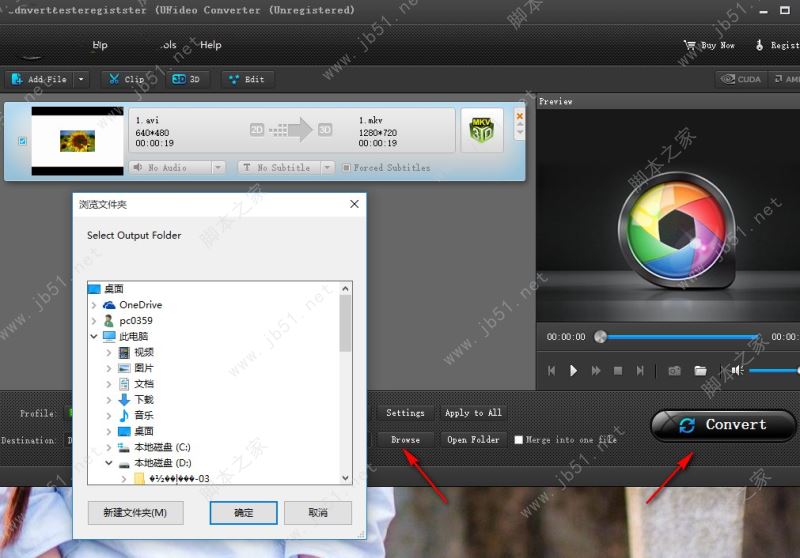Enable Forced Subtitles checkbox

coord(346,167)
